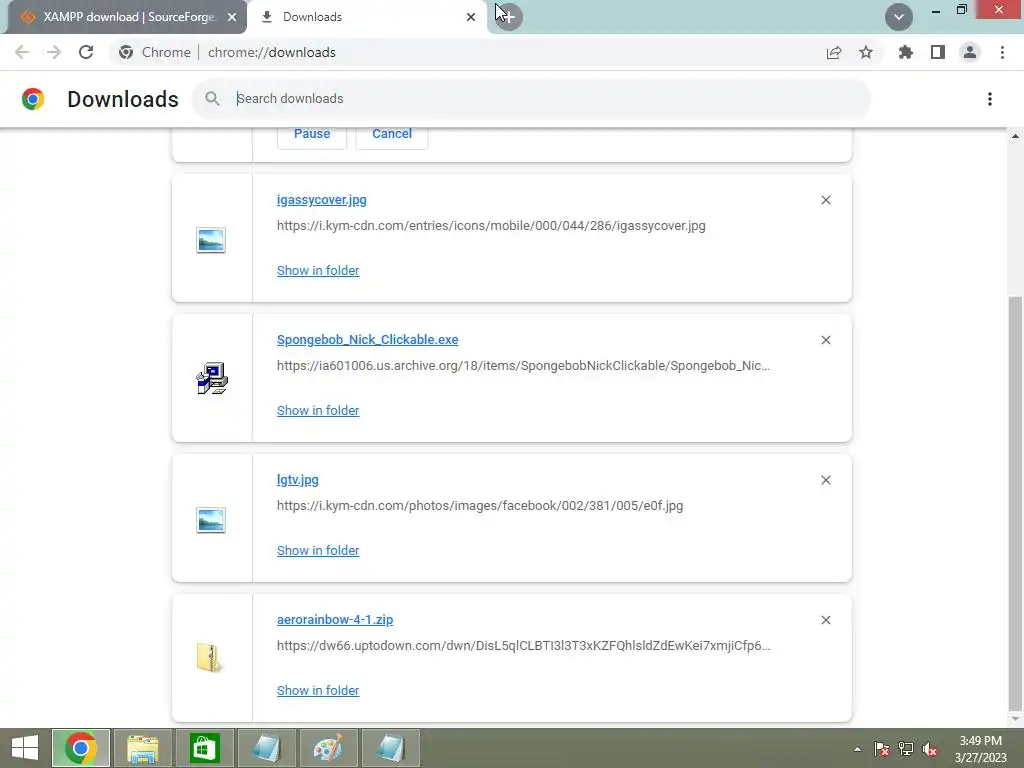Click the scrollbar up arrow
1024x768 pixels.
click(1015, 136)
